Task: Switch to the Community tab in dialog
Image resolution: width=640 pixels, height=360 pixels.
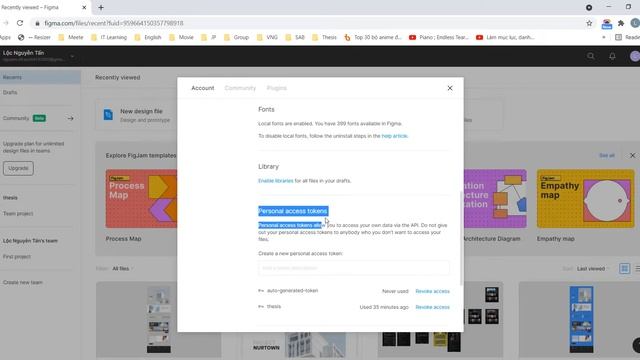Action: pyautogui.click(x=240, y=88)
